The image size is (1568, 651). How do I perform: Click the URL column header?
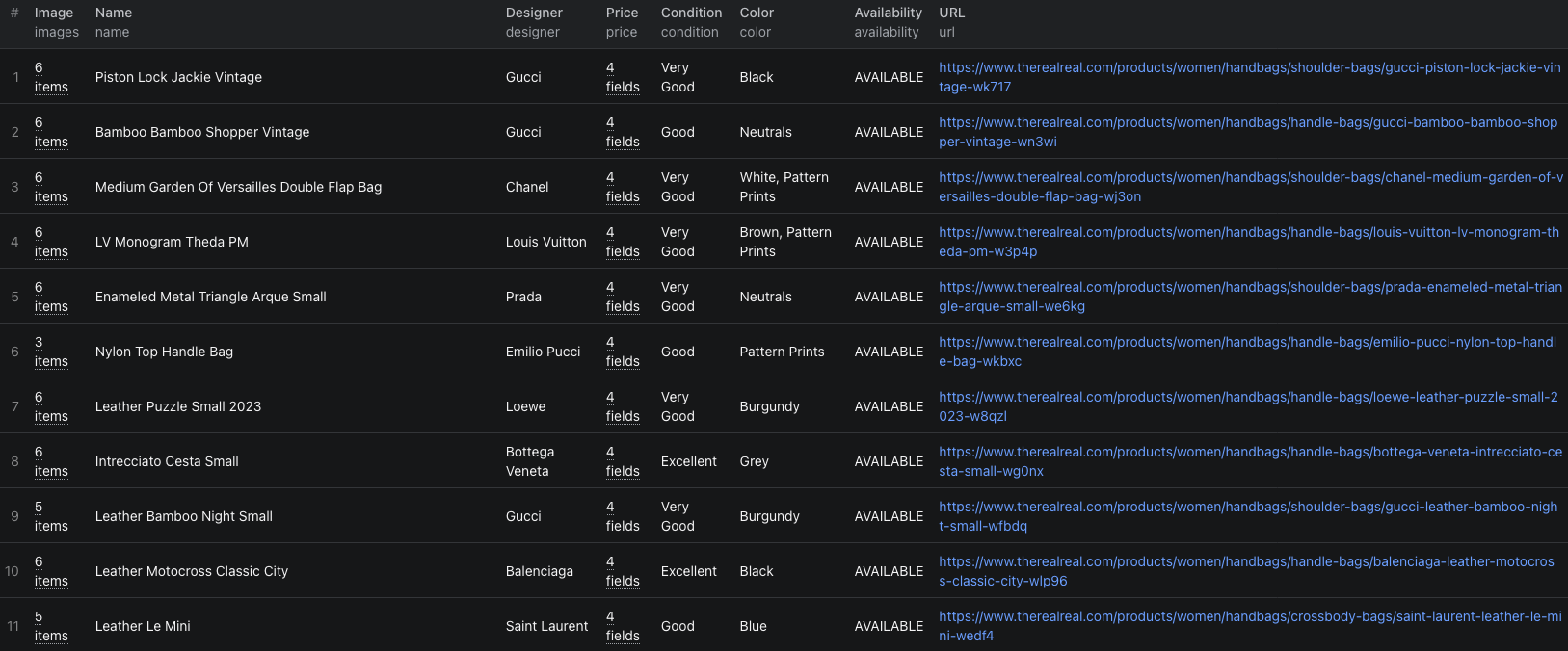pos(952,22)
